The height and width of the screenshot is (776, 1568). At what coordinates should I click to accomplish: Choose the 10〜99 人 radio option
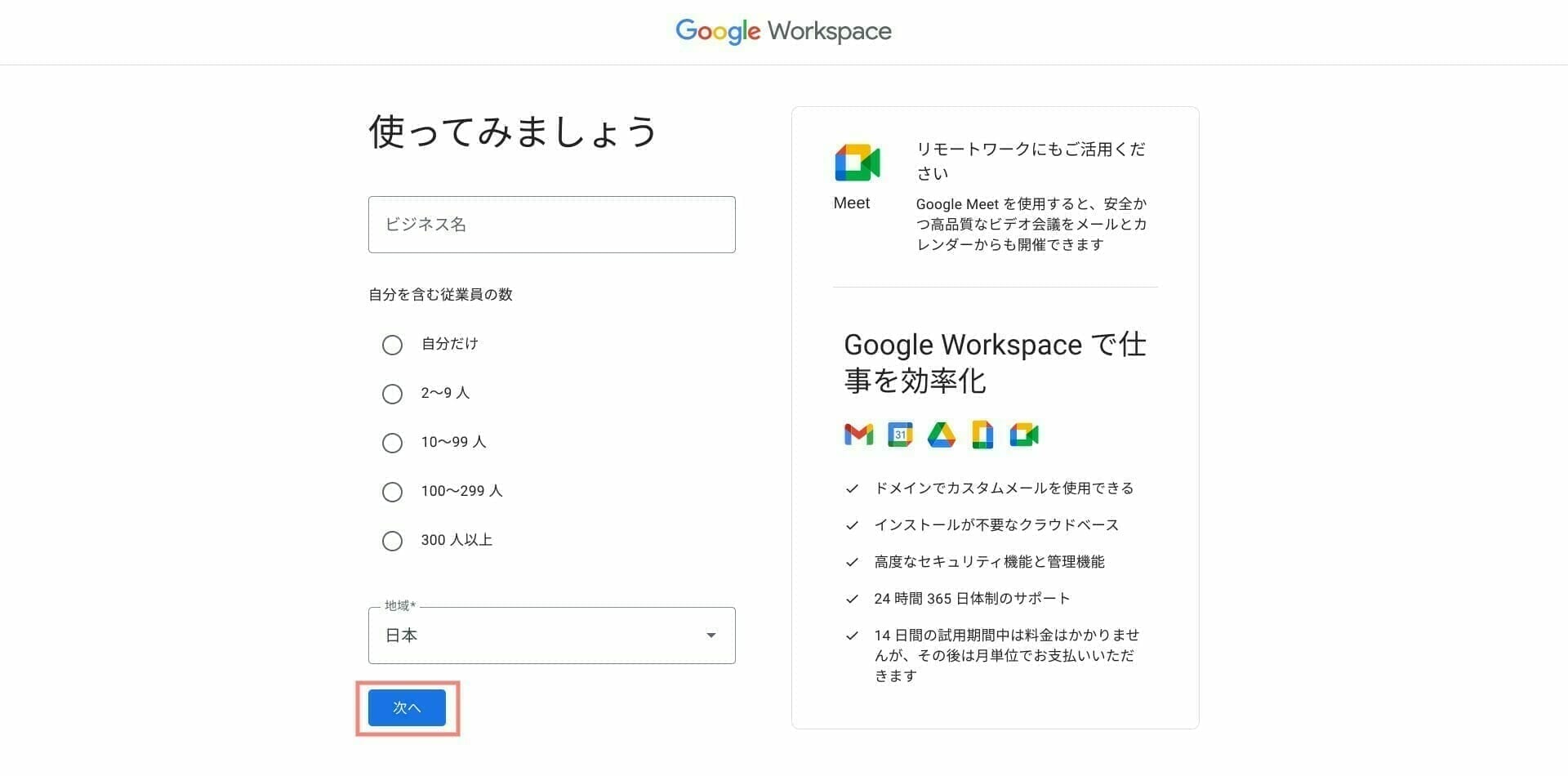(x=392, y=443)
